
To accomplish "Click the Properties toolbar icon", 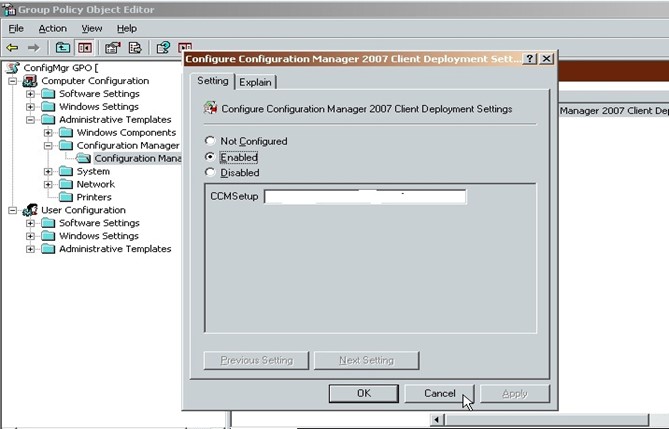I will tap(113, 47).
